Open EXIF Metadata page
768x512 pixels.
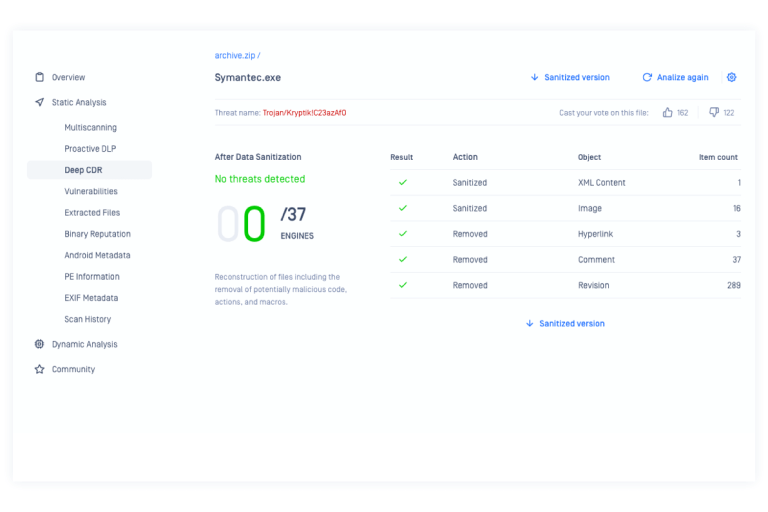pos(91,298)
